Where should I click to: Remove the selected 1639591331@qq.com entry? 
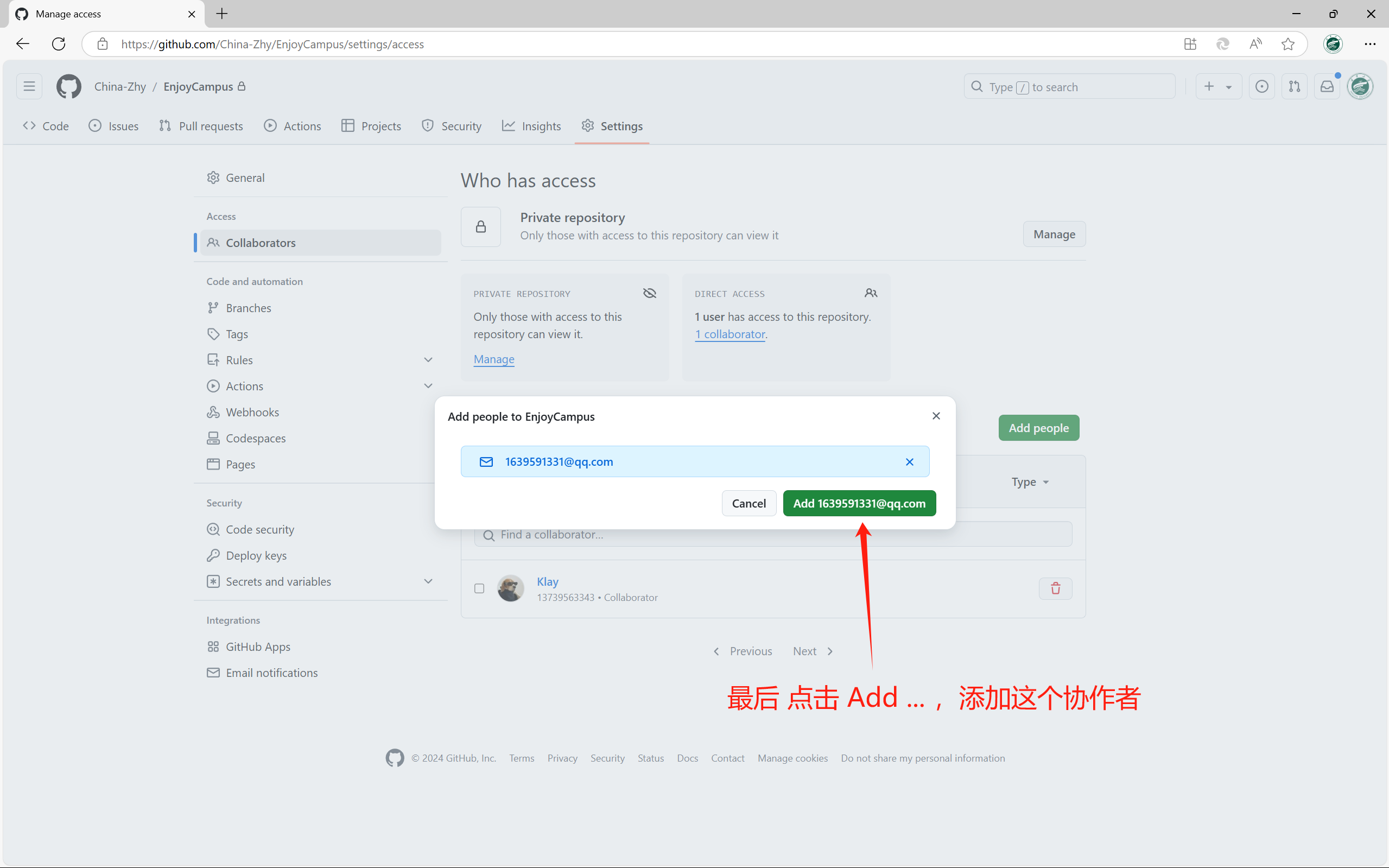coord(910,461)
